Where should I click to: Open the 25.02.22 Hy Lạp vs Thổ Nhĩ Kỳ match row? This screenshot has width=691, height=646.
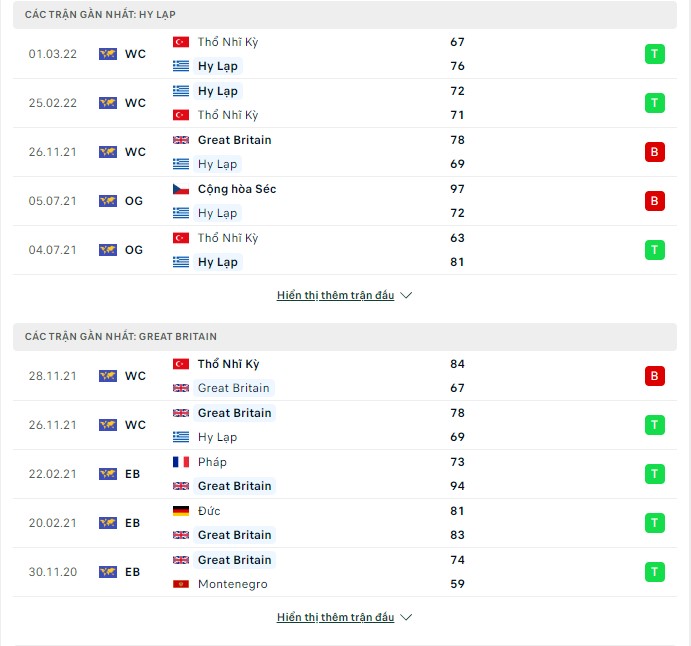pyautogui.click(x=345, y=103)
